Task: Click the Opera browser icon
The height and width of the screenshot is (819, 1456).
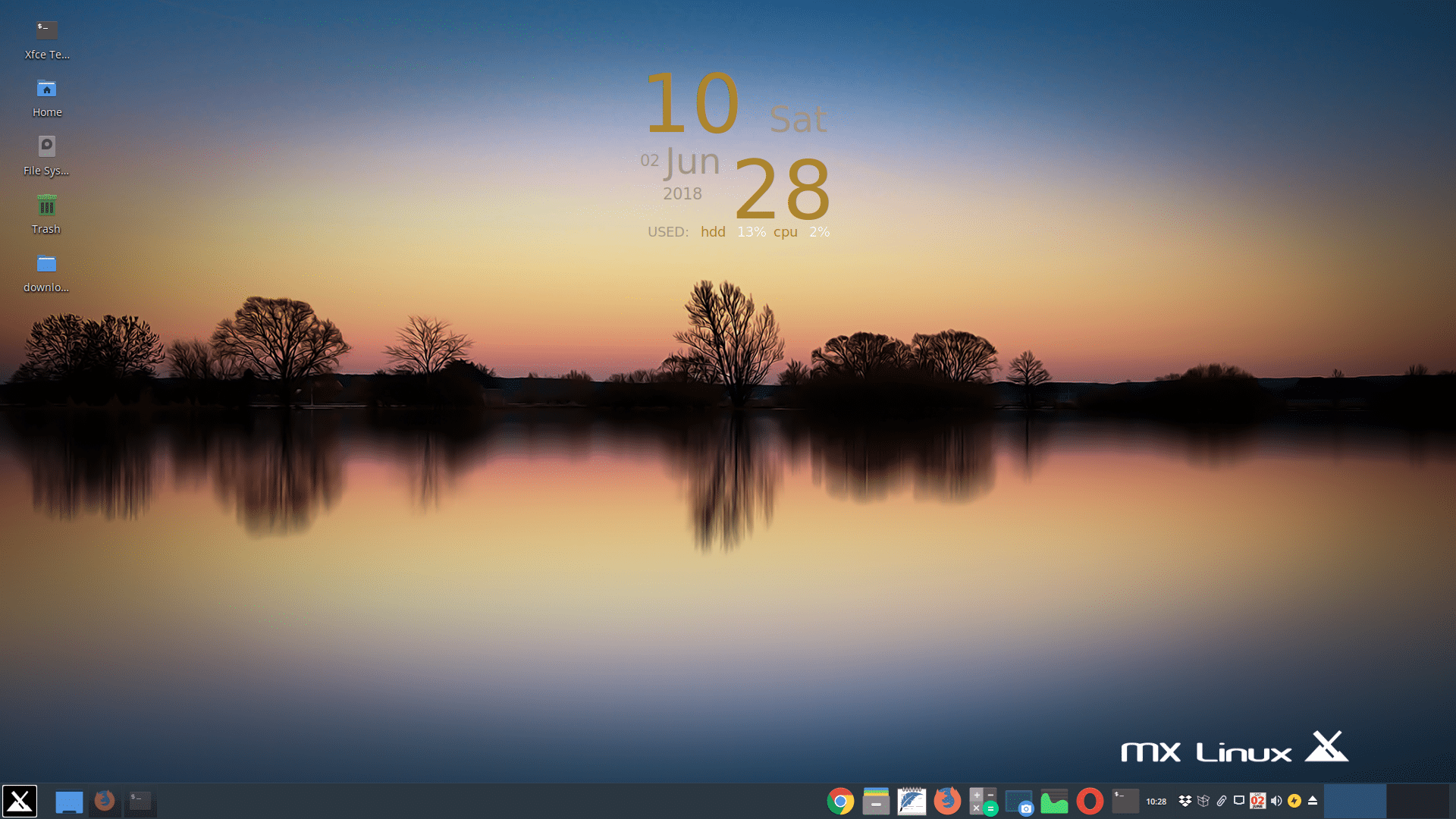Action: click(1090, 801)
